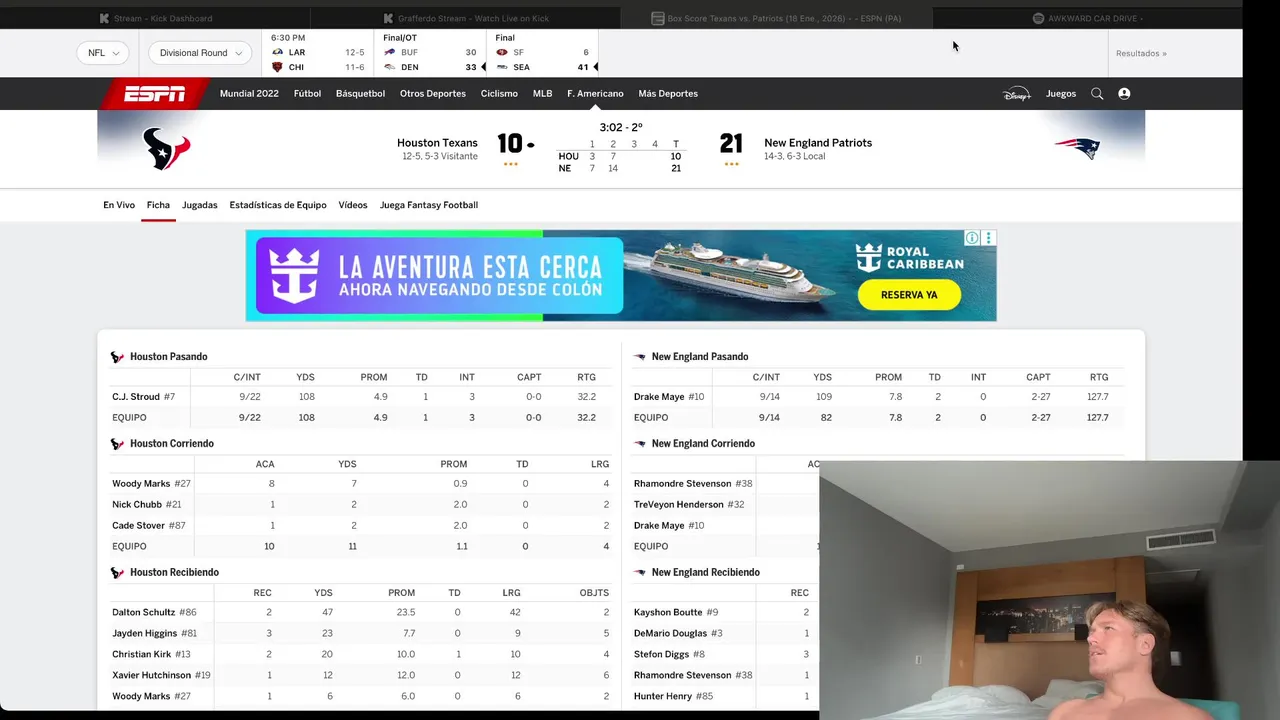The width and height of the screenshot is (1280, 720).
Task: Click RESERVA YA ad button
Action: click(909, 295)
